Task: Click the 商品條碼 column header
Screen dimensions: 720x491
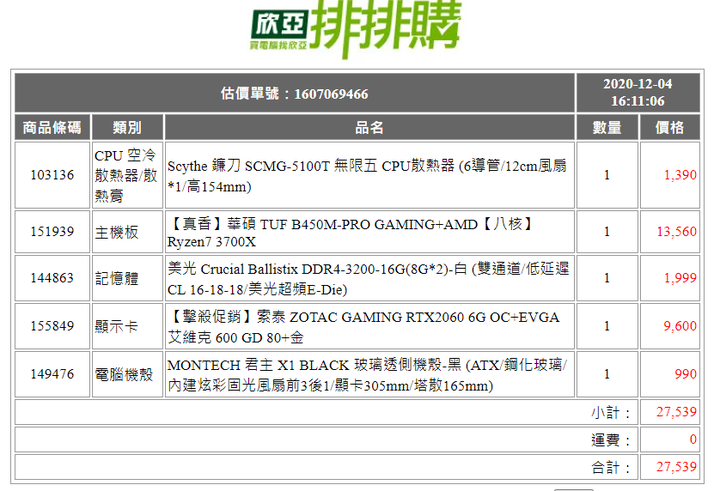Action: click(52, 127)
